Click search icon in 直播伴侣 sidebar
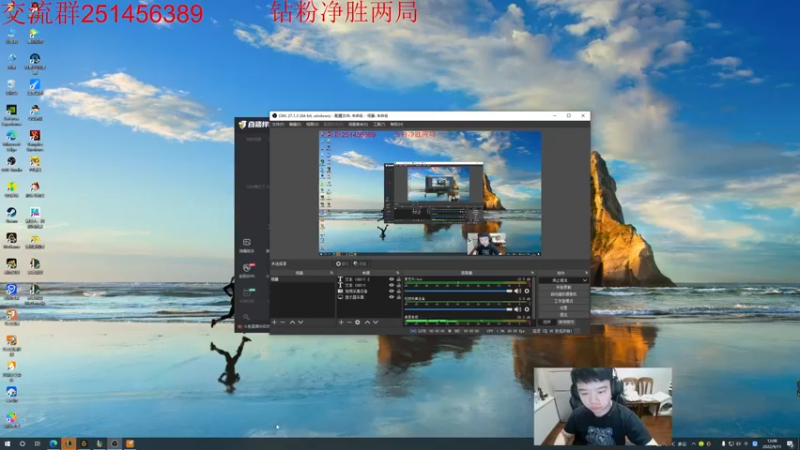Image resolution: width=800 pixels, height=450 pixels. click(x=246, y=317)
